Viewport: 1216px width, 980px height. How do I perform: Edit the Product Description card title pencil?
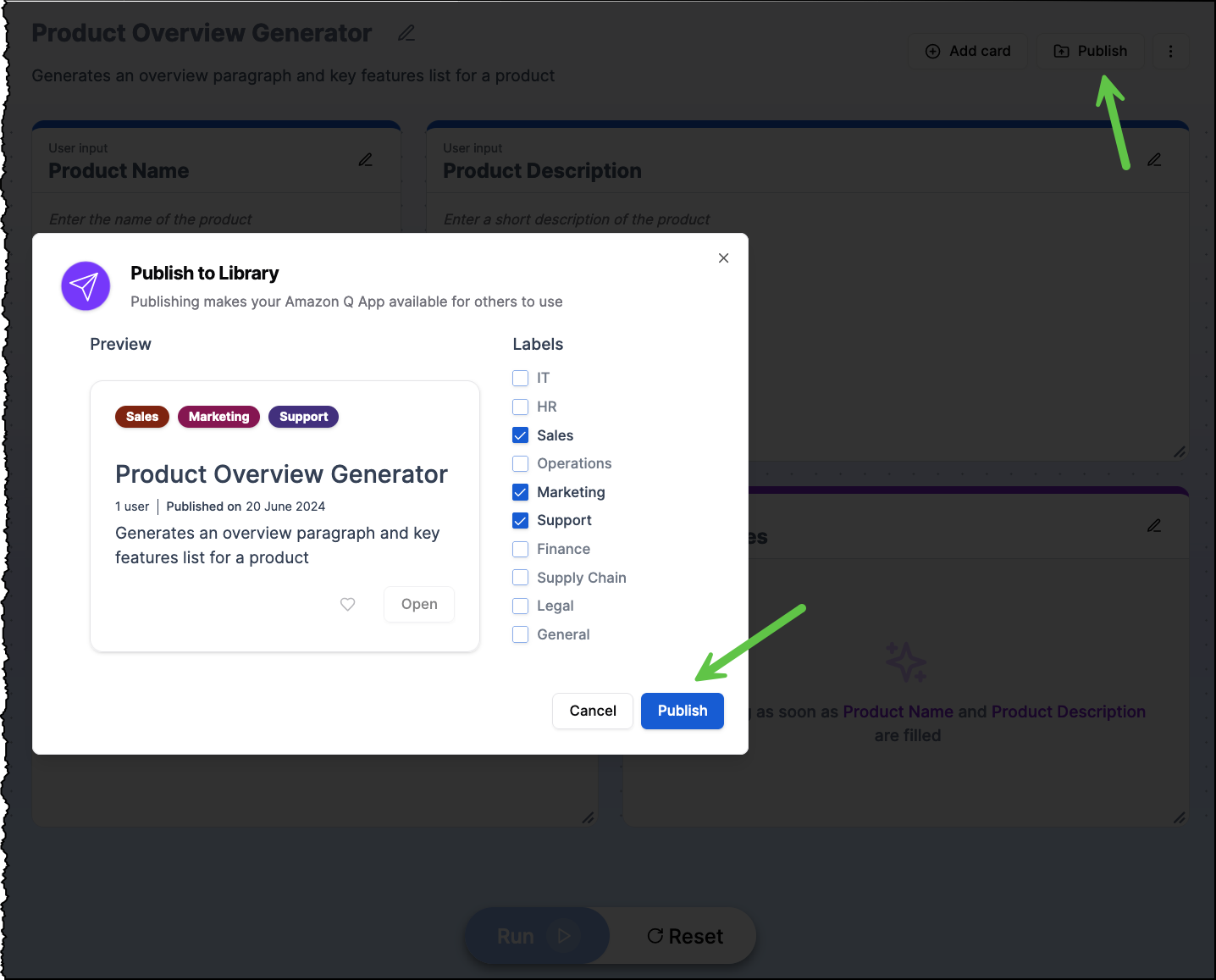pyautogui.click(x=1154, y=159)
